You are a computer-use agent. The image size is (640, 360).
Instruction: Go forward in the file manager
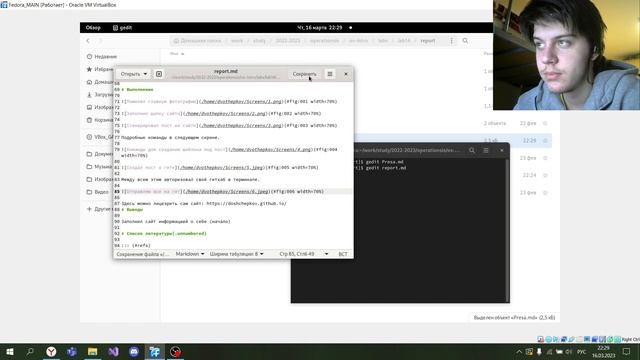[x=100, y=41]
